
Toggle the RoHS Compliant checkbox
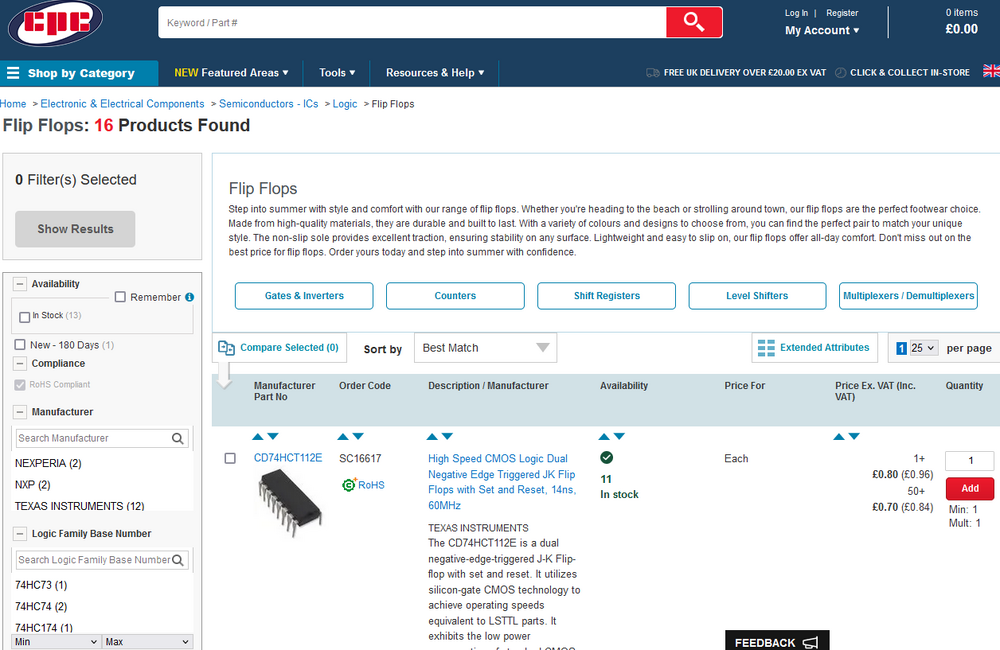pos(20,385)
